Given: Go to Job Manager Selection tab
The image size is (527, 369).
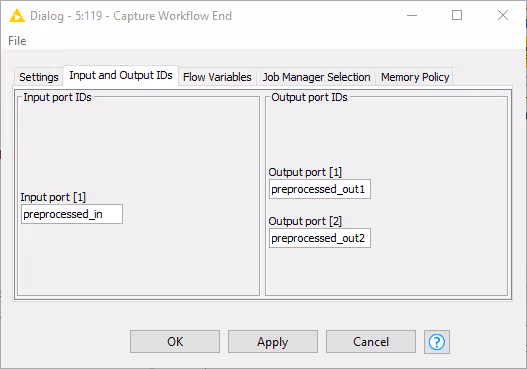Looking at the screenshot, I should pyautogui.click(x=316, y=77).
